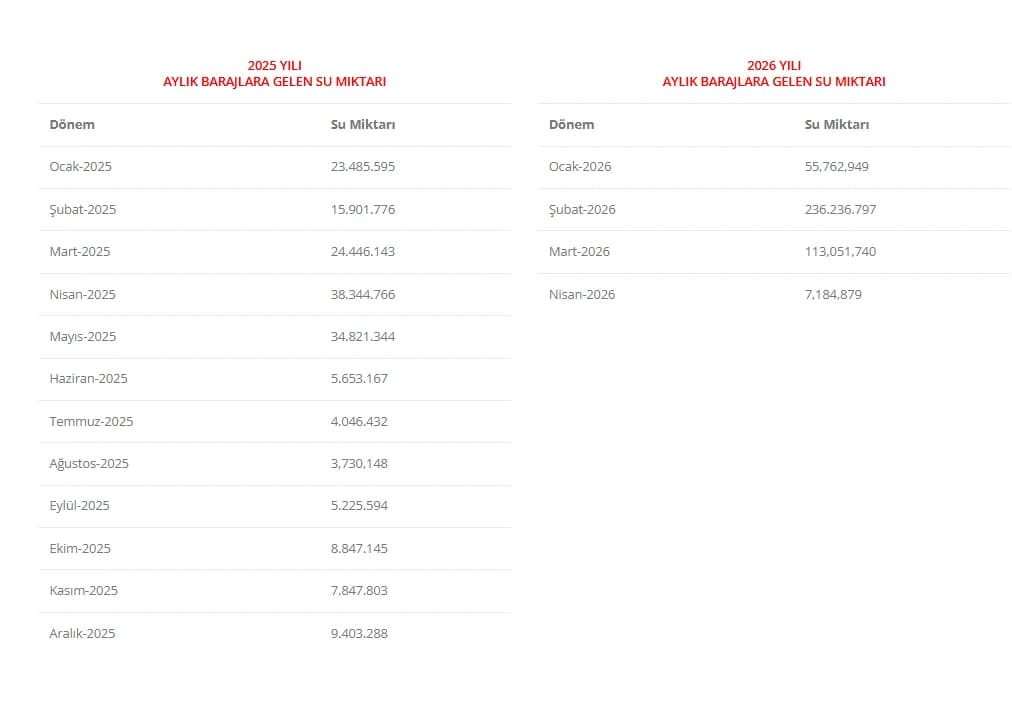Screen dimensions: 1012x701
Task: Click the 2026 YILI table heading
Action: click(x=774, y=74)
